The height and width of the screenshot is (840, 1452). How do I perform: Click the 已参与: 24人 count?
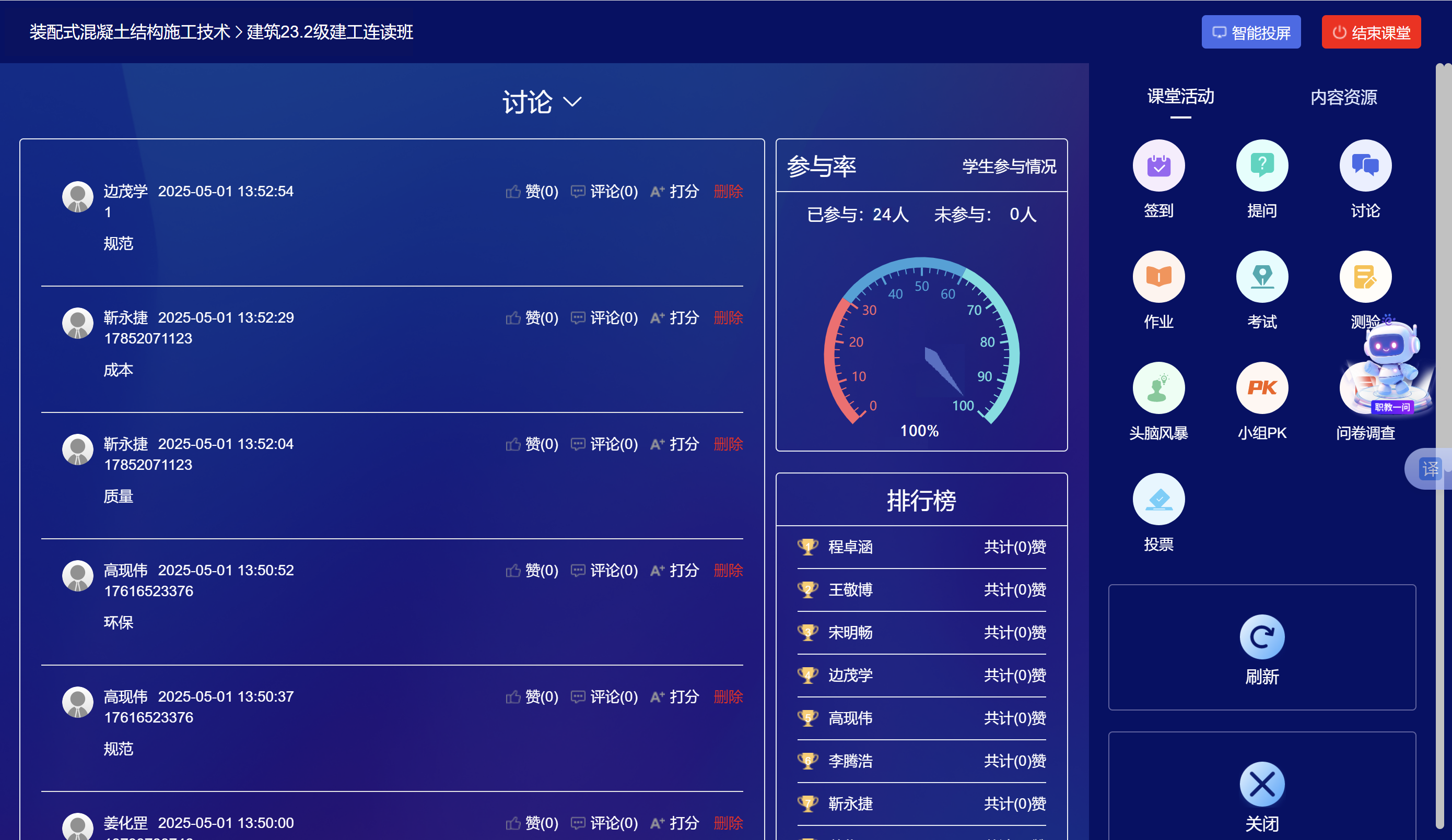[x=858, y=215]
